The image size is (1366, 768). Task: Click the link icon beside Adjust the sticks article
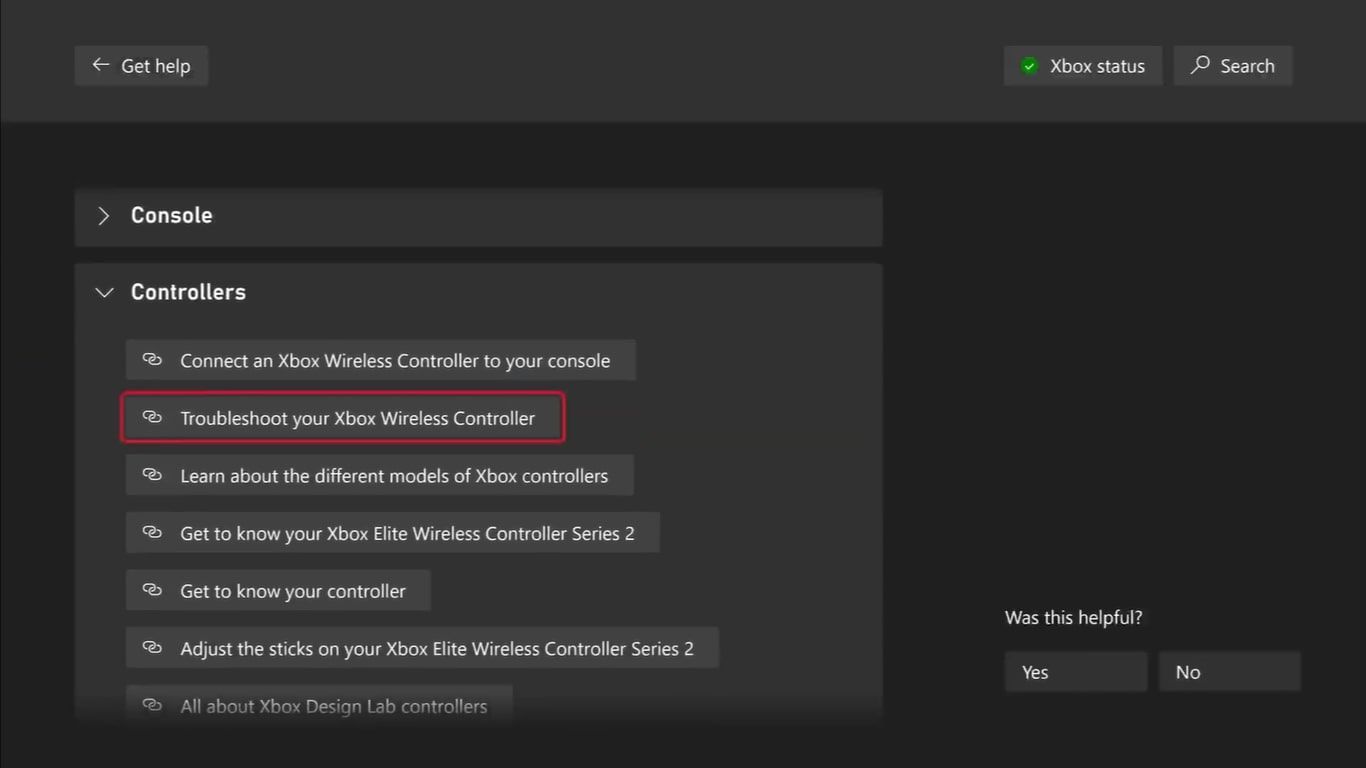tap(152, 647)
